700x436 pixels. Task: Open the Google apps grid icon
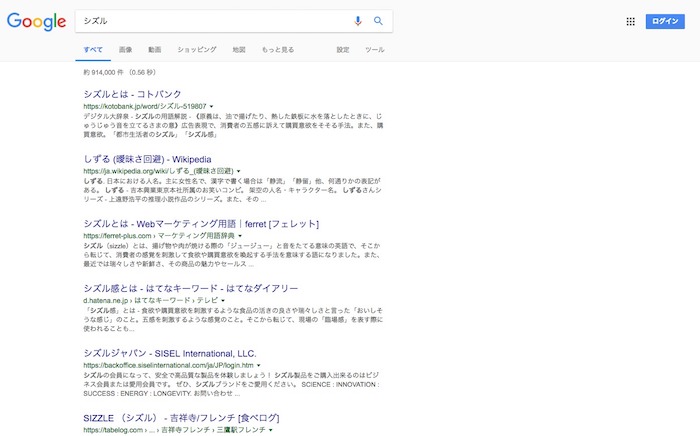click(630, 21)
